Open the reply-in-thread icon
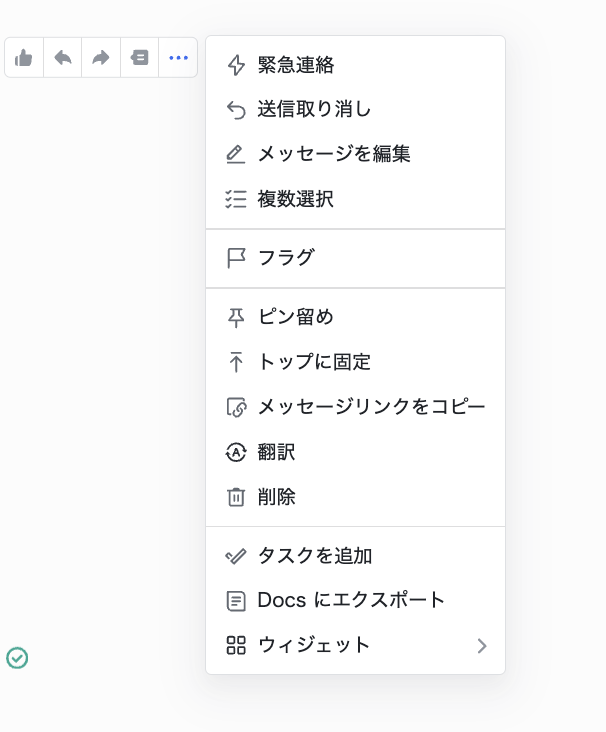606x732 pixels. pos(139,57)
